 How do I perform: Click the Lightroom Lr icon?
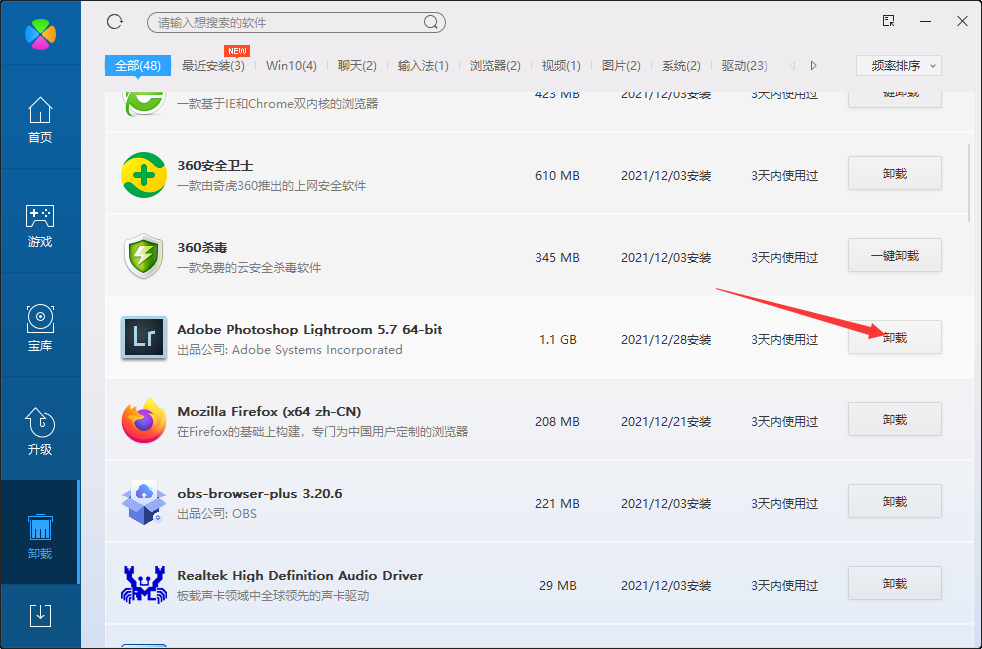pyautogui.click(x=143, y=338)
